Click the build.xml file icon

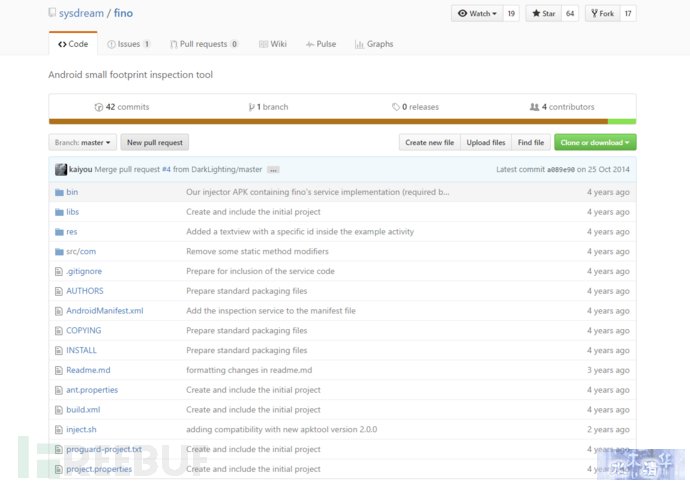tap(59, 410)
